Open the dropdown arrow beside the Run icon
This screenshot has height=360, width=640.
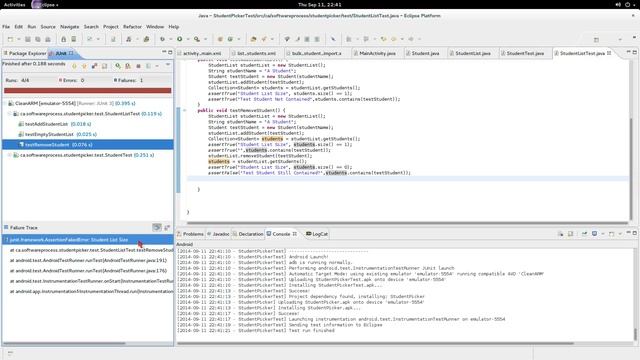[x=188, y=39]
